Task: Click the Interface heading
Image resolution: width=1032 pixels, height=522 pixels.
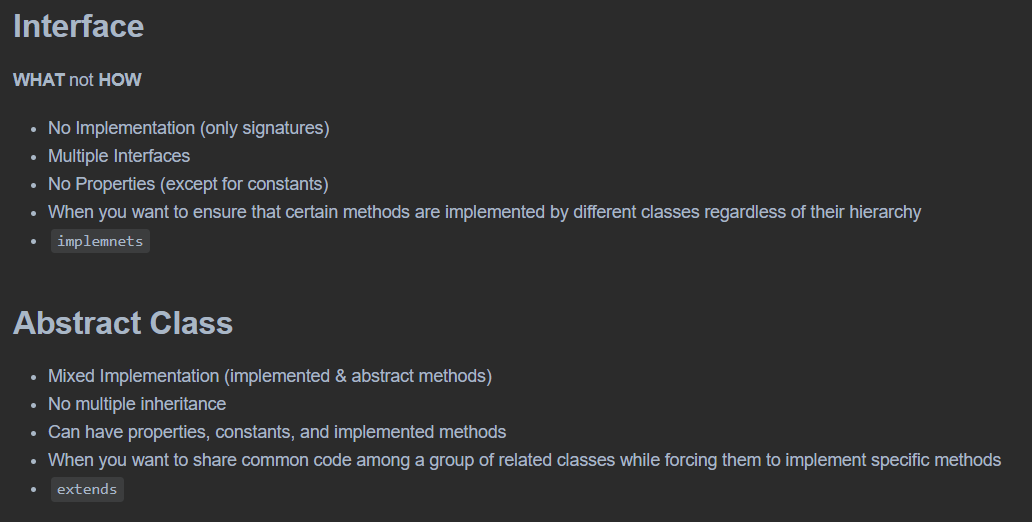Action: pos(78,26)
